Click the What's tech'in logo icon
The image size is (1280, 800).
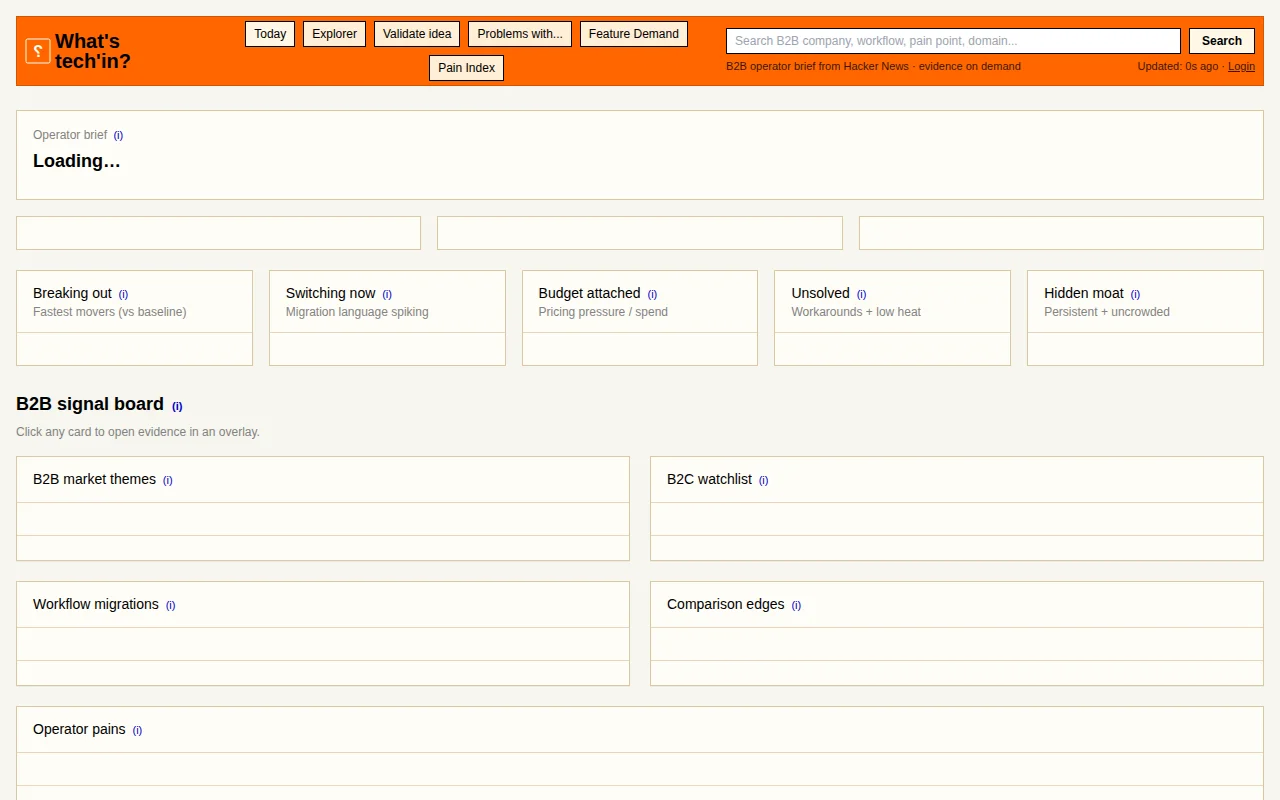(x=38, y=51)
